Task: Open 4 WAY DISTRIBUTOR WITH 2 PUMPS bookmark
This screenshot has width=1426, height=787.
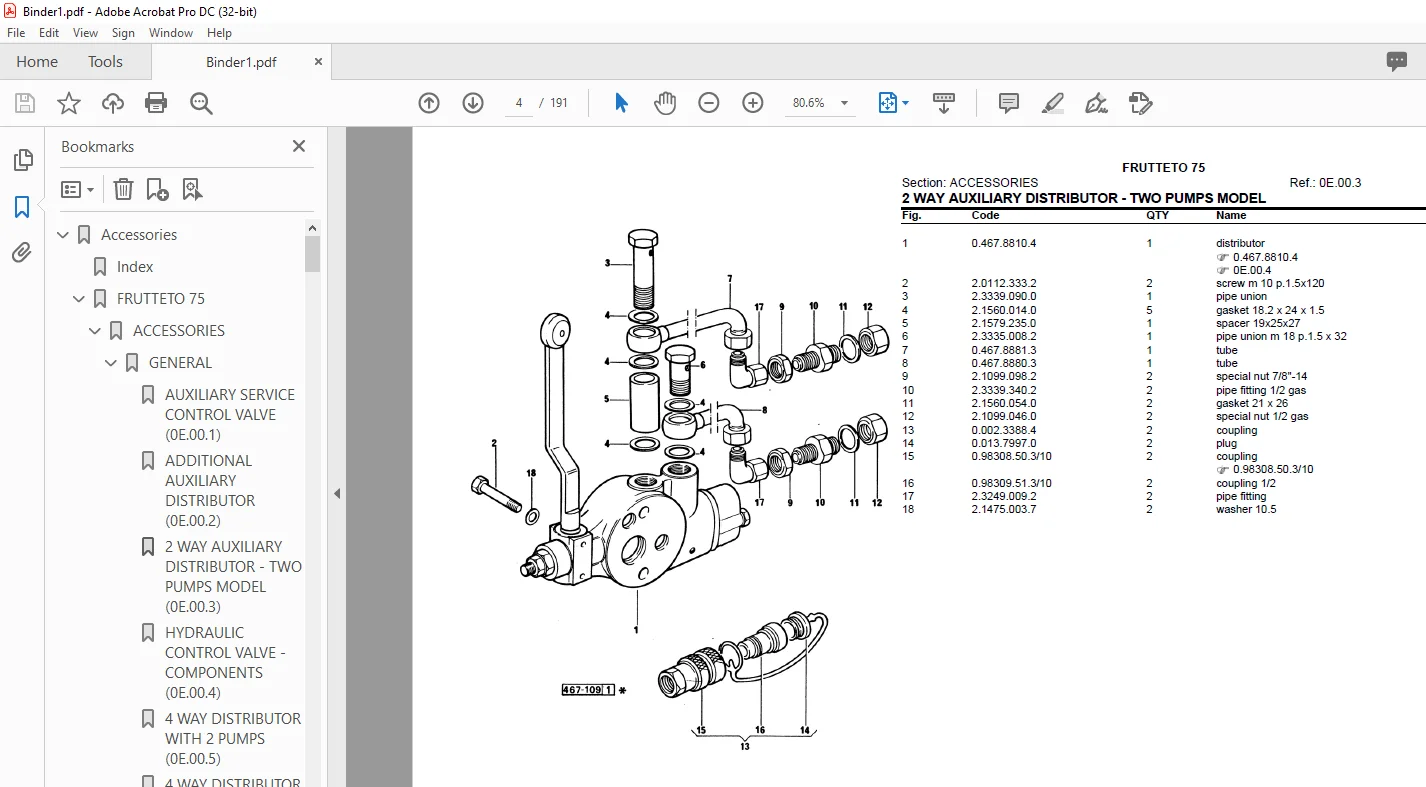Action: tap(233, 739)
